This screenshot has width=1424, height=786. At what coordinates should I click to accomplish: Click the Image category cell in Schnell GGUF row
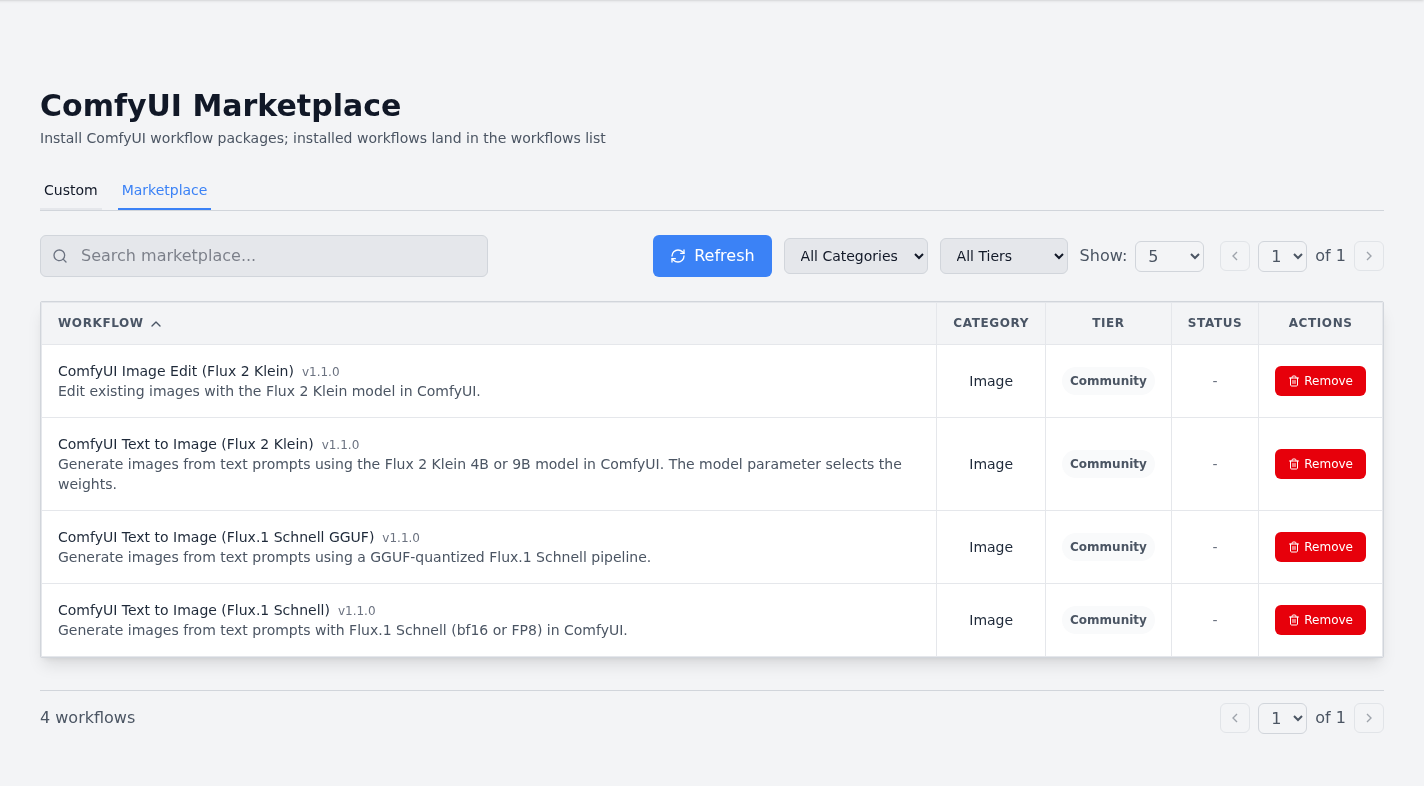click(x=991, y=547)
